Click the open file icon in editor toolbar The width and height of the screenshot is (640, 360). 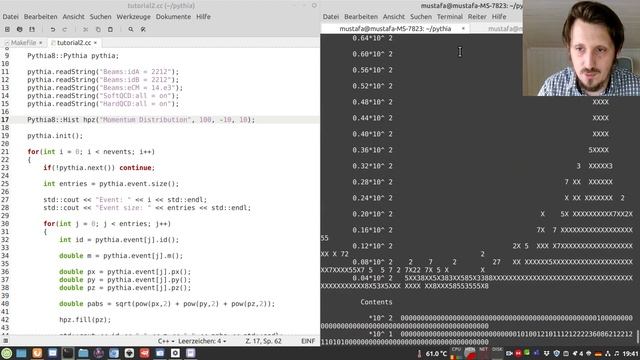[x=20, y=29]
